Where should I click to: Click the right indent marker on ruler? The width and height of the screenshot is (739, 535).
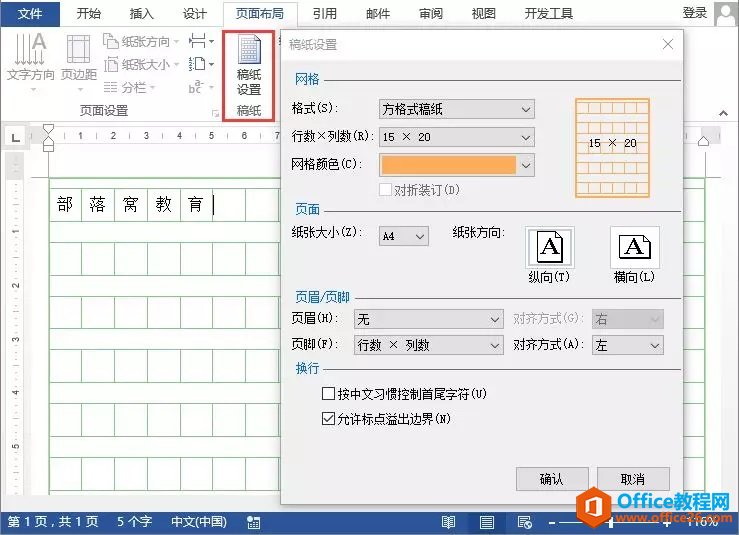703,140
